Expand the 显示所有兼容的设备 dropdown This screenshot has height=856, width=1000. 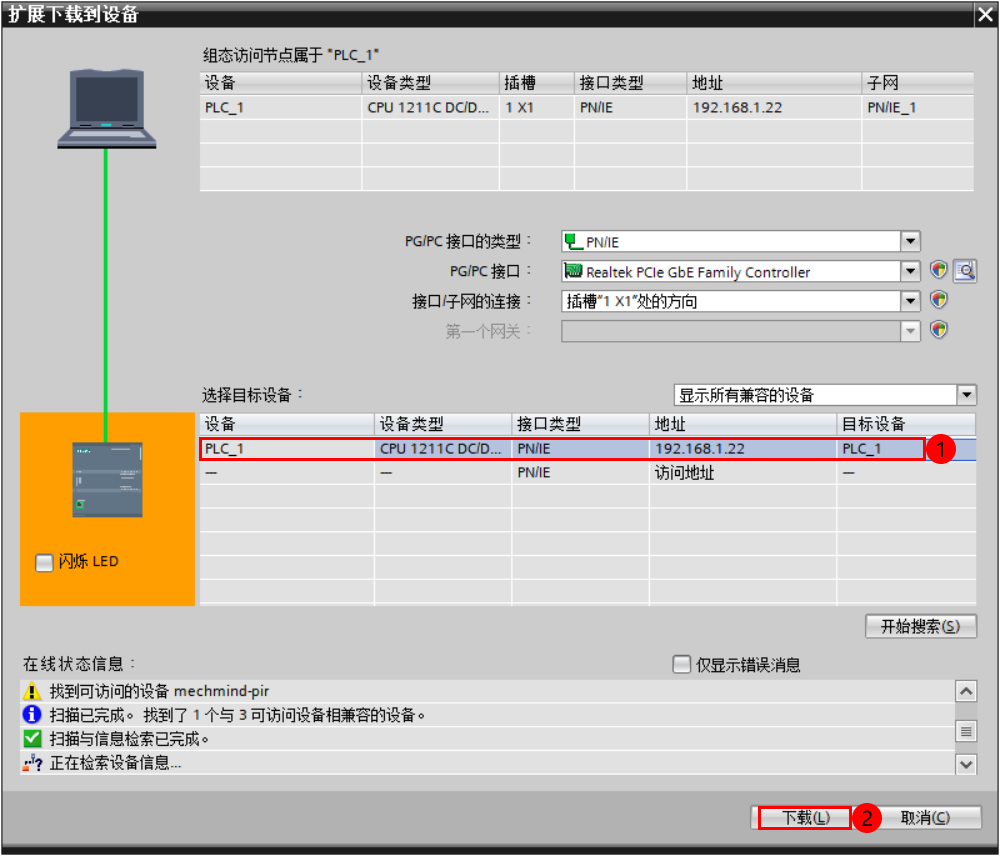(x=966, y=394)
